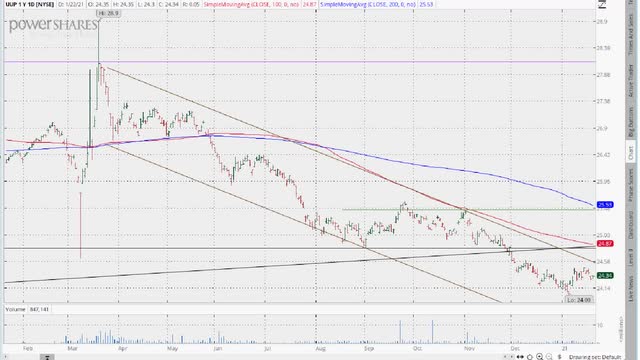
Task: Open the Phase Scores side tab
Action: pyautogui.click(x=631, y=184)
